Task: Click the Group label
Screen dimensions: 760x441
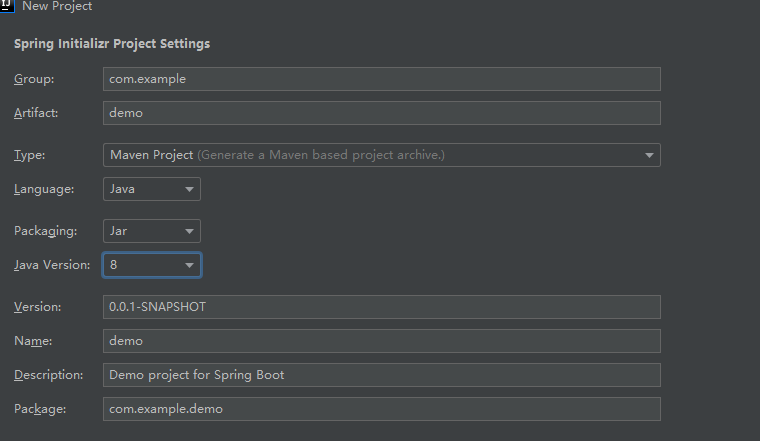Action: coord(34,79)
